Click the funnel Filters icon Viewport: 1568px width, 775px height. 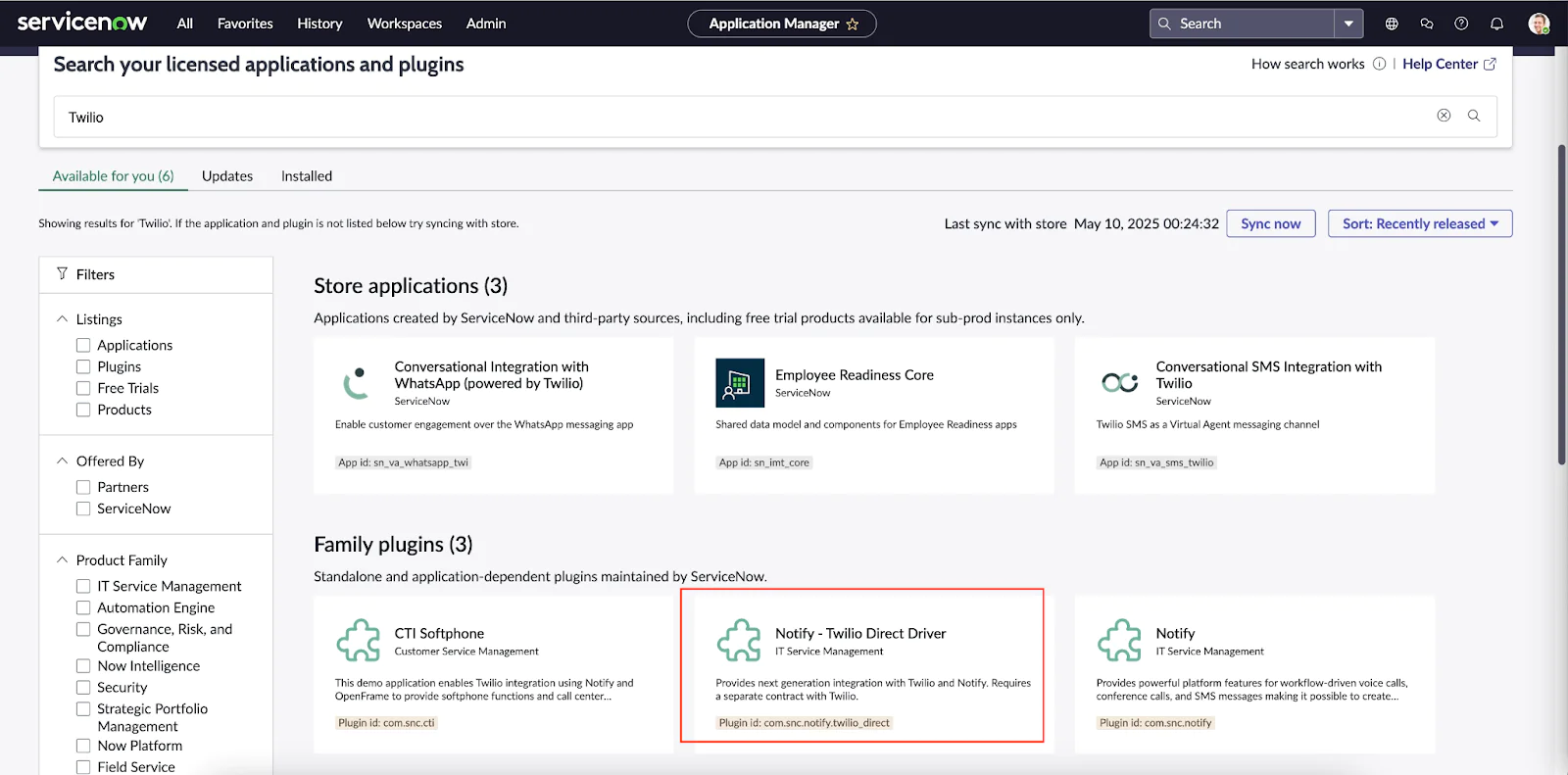point(62,273)
